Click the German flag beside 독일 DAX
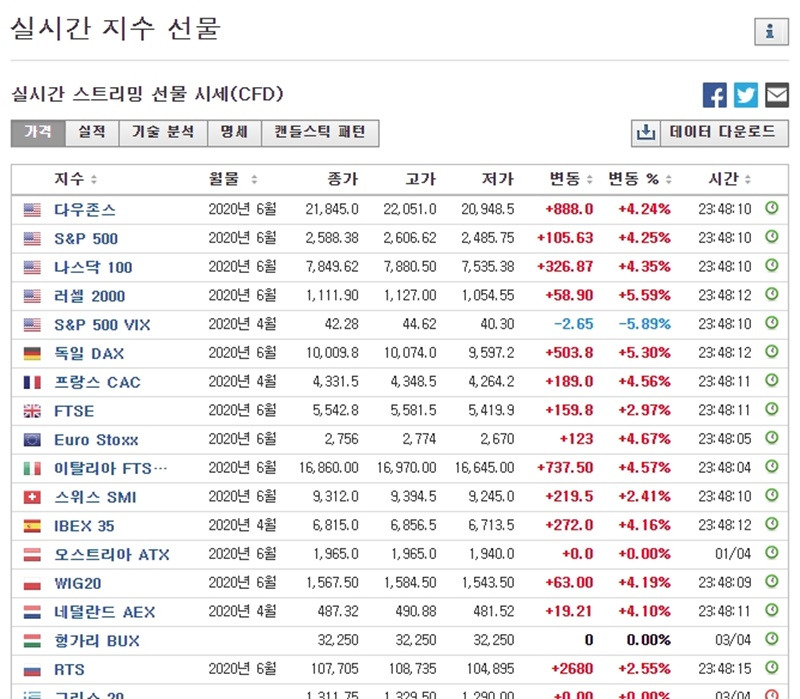 pyautogui.click(x=32, y=353)
